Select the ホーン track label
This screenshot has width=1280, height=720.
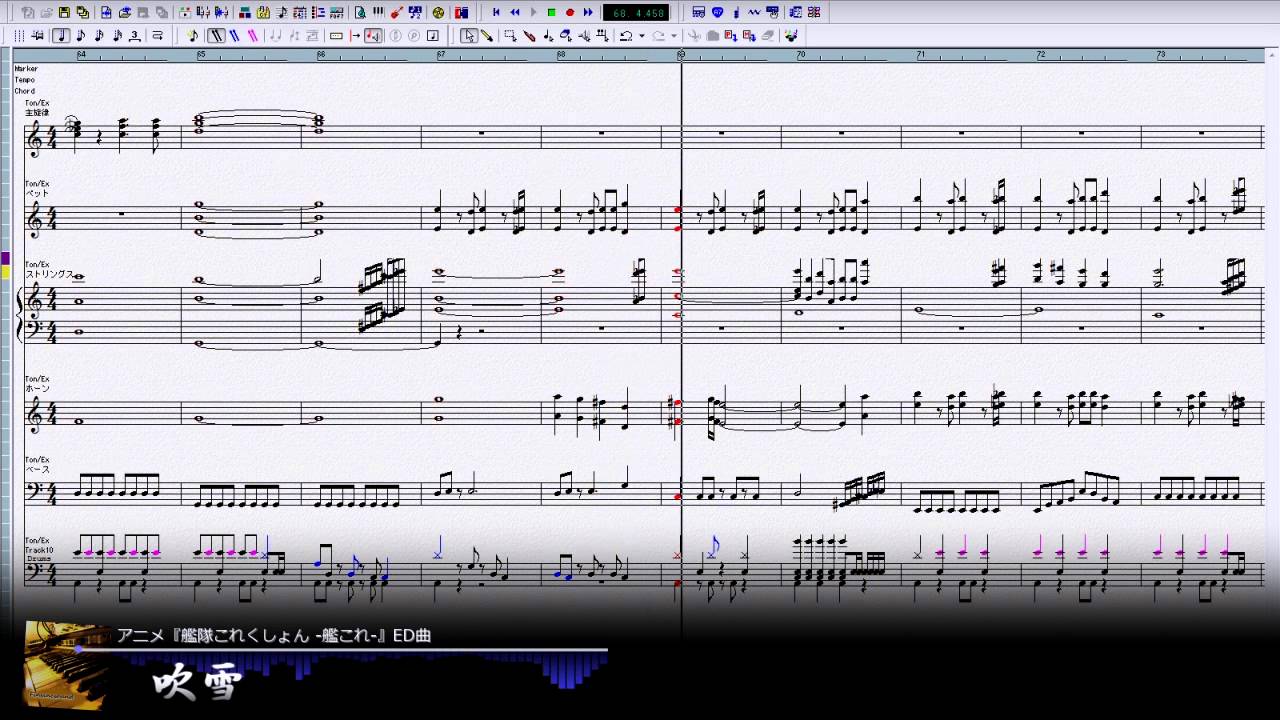pyautogui.click(x=37, y=388)
